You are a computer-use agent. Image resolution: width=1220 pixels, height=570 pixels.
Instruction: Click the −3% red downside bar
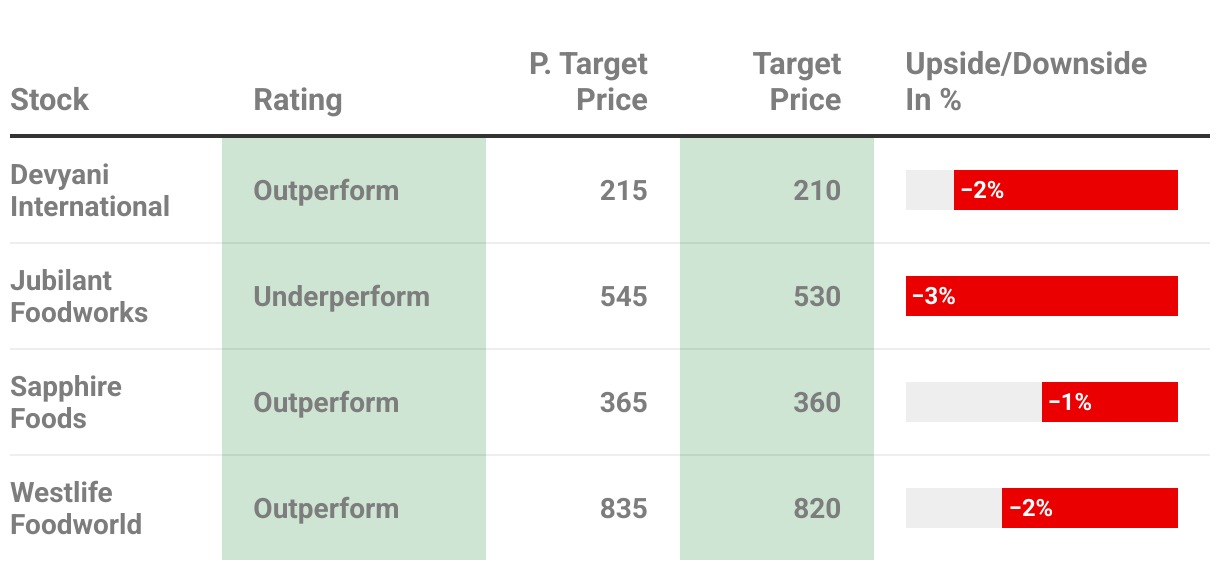coord(1041,296)
